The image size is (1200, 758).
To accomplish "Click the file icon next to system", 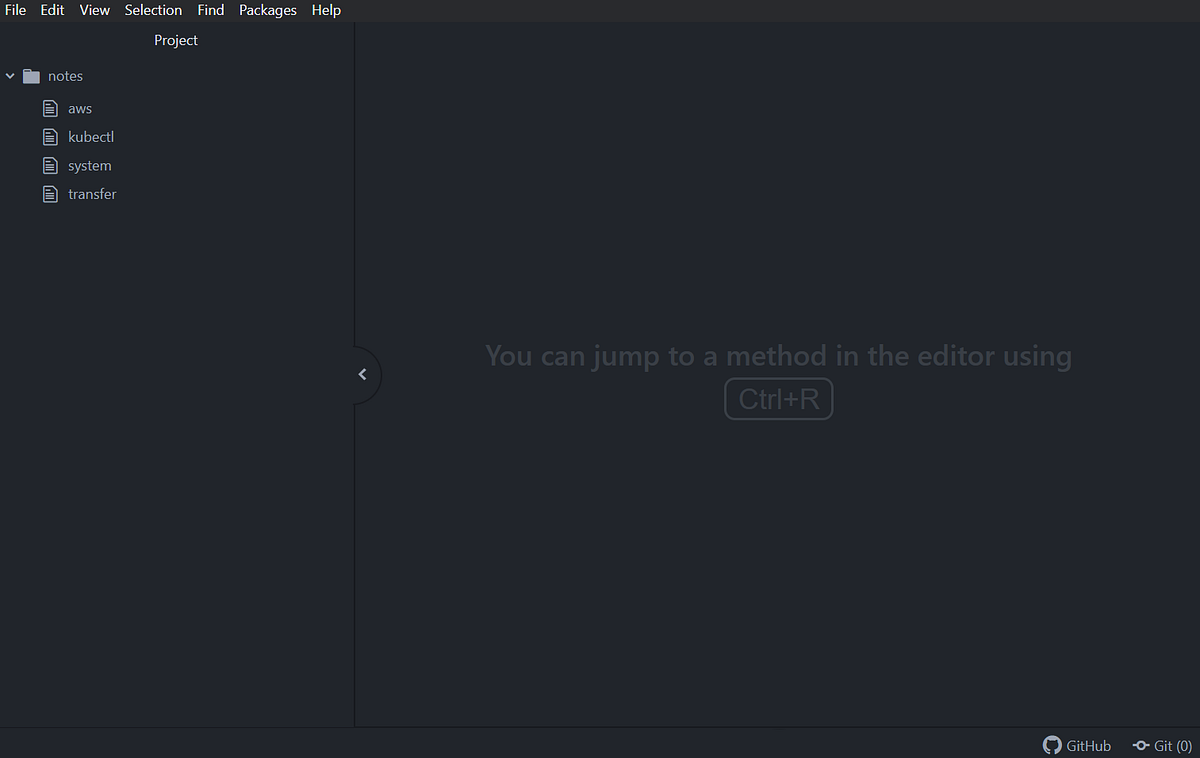I will pyautogui.click(x=50, y=165).
